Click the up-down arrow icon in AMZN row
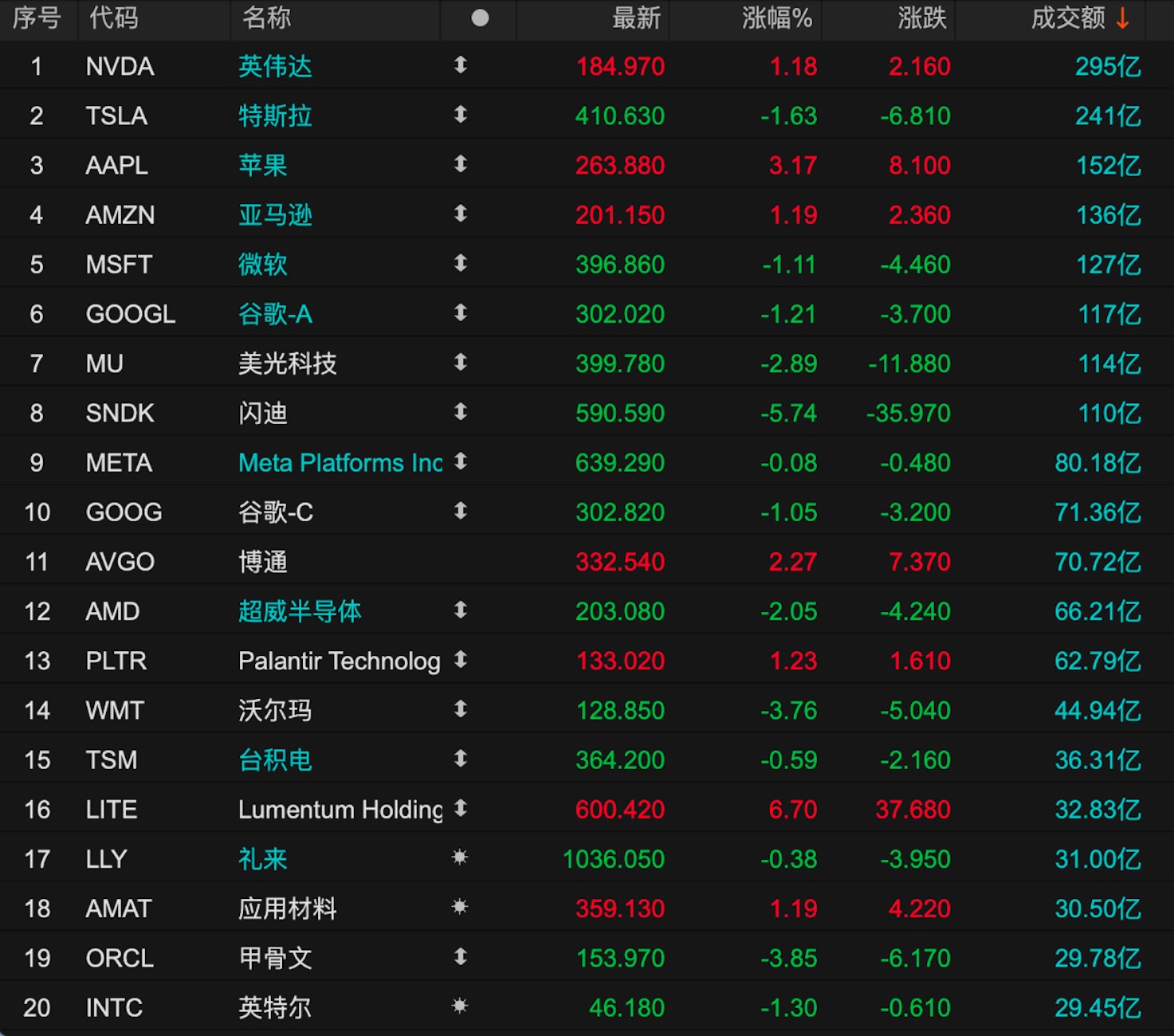Screen dimensions: 1174x1036 (461, 214)
